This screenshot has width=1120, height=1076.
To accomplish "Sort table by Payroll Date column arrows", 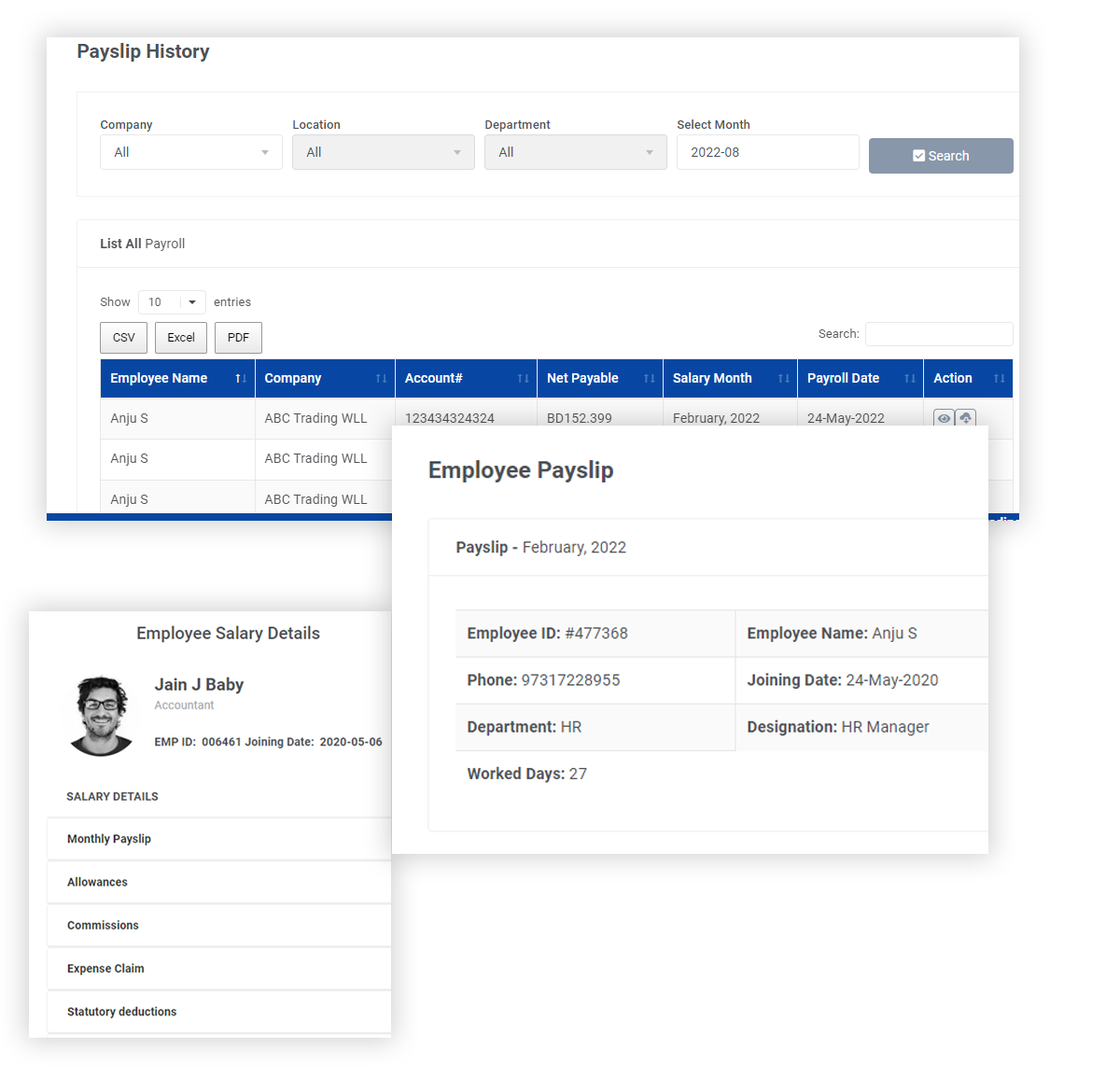I will pos(911,378).
